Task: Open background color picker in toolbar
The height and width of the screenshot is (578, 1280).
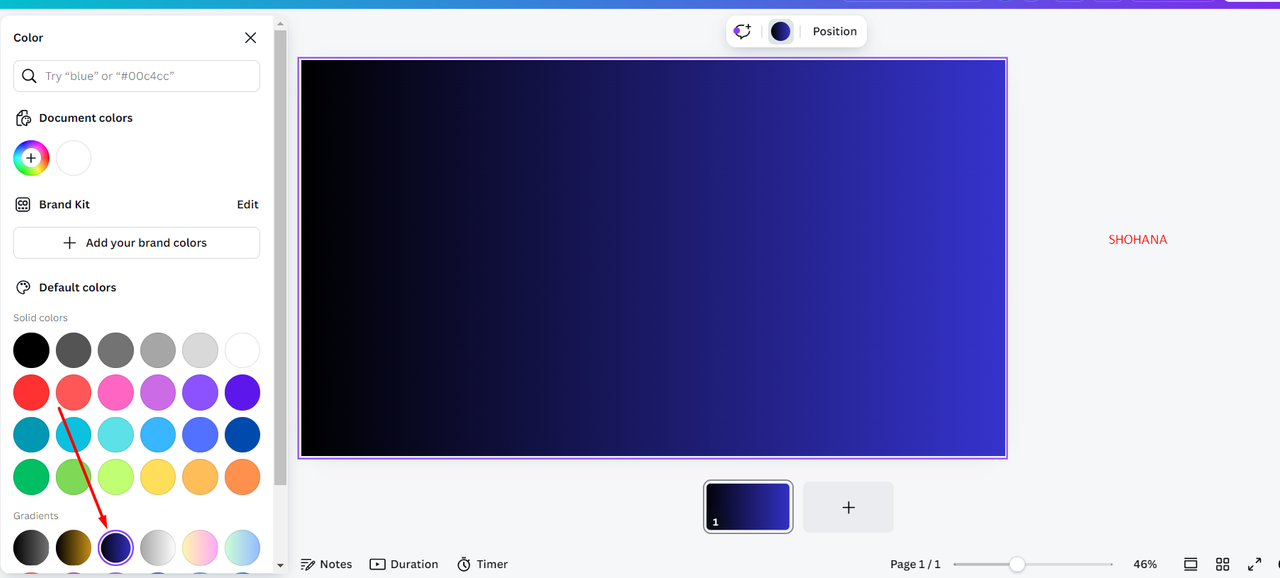Action: coord(781,31)
